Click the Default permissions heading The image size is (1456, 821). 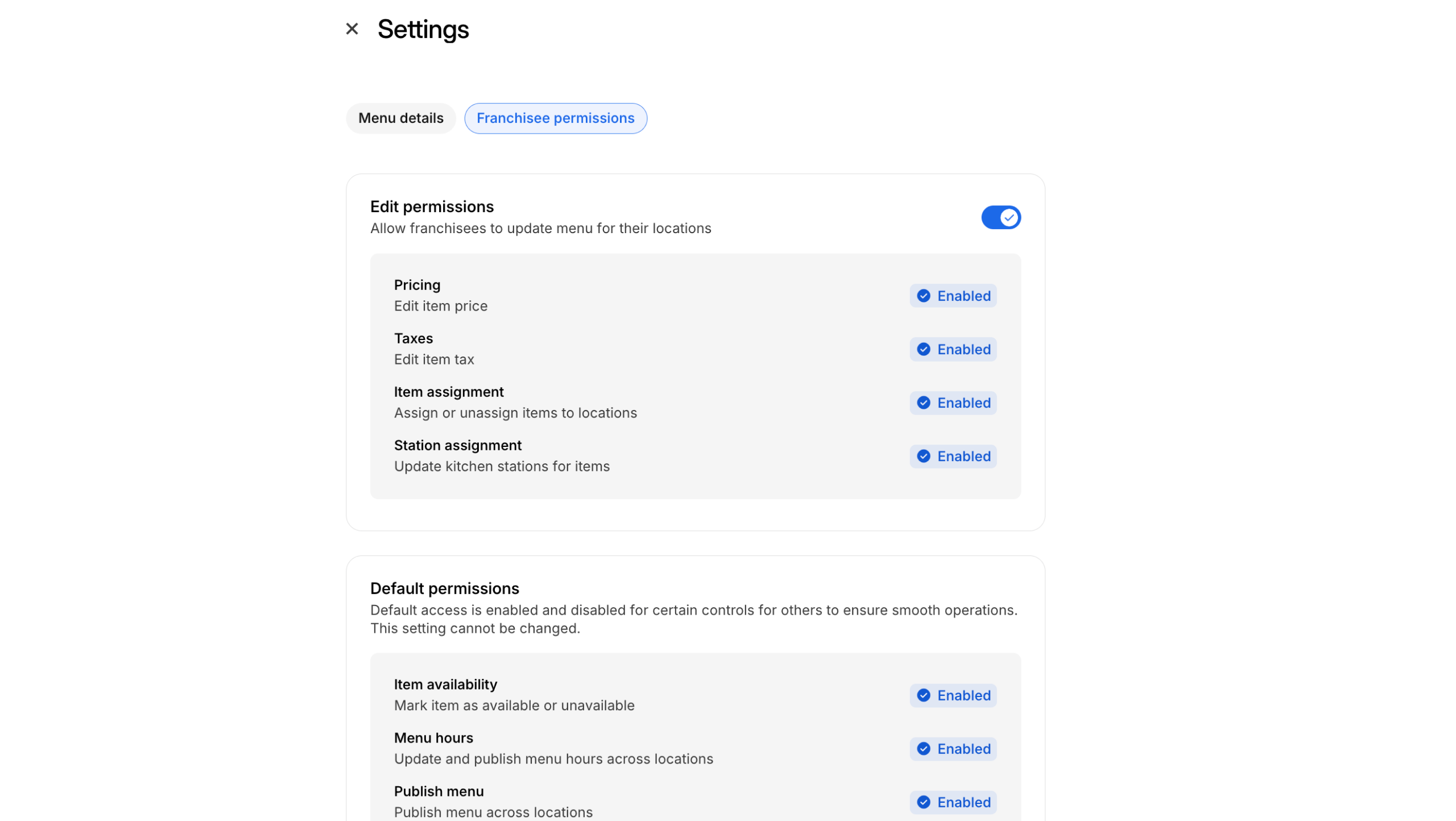[444, 588]
